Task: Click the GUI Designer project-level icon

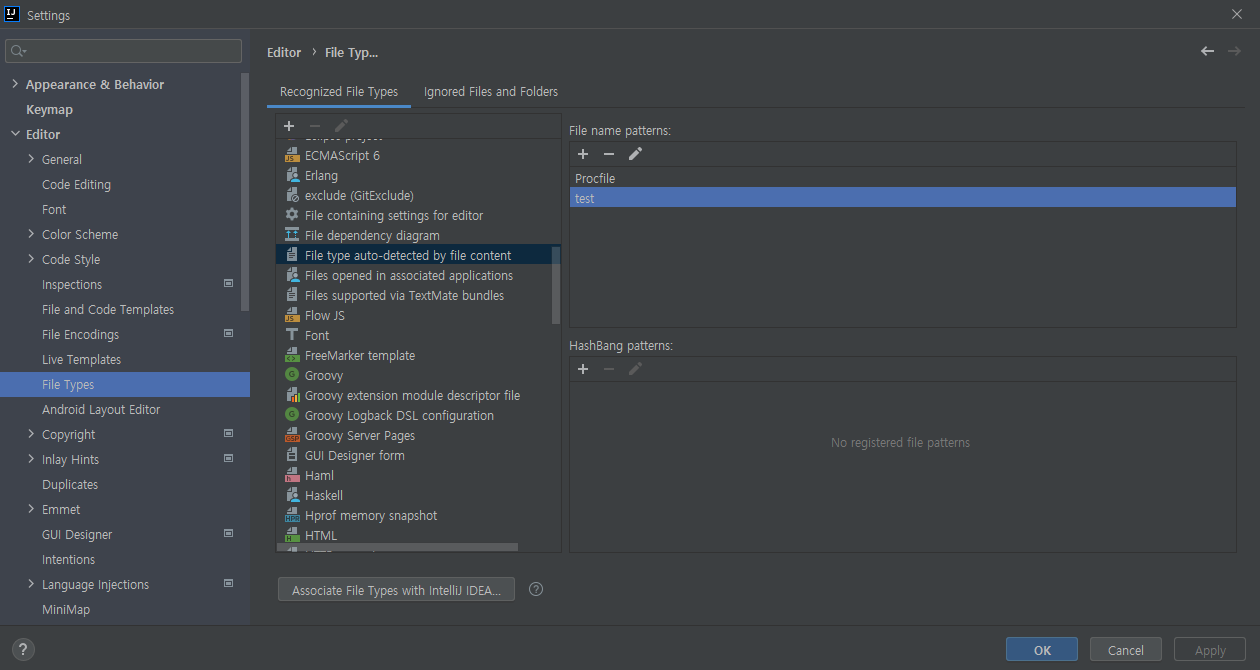Action: (228, 534)
